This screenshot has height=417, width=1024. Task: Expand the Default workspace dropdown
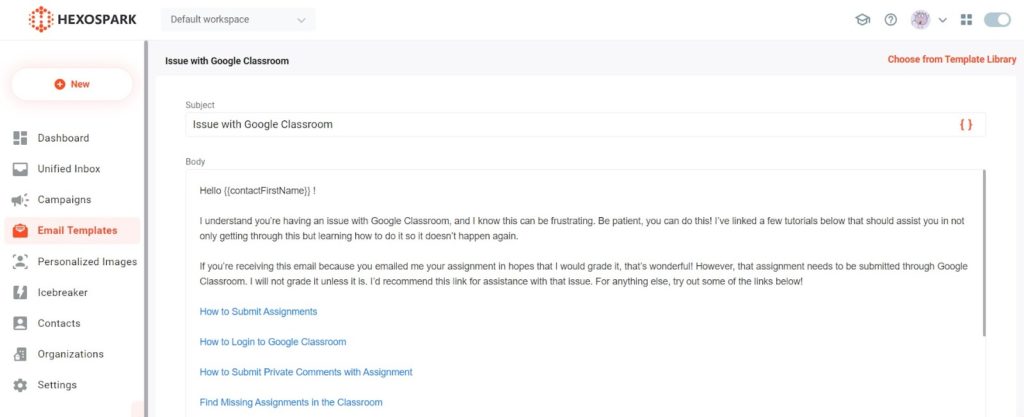click(x=238, y=20)
